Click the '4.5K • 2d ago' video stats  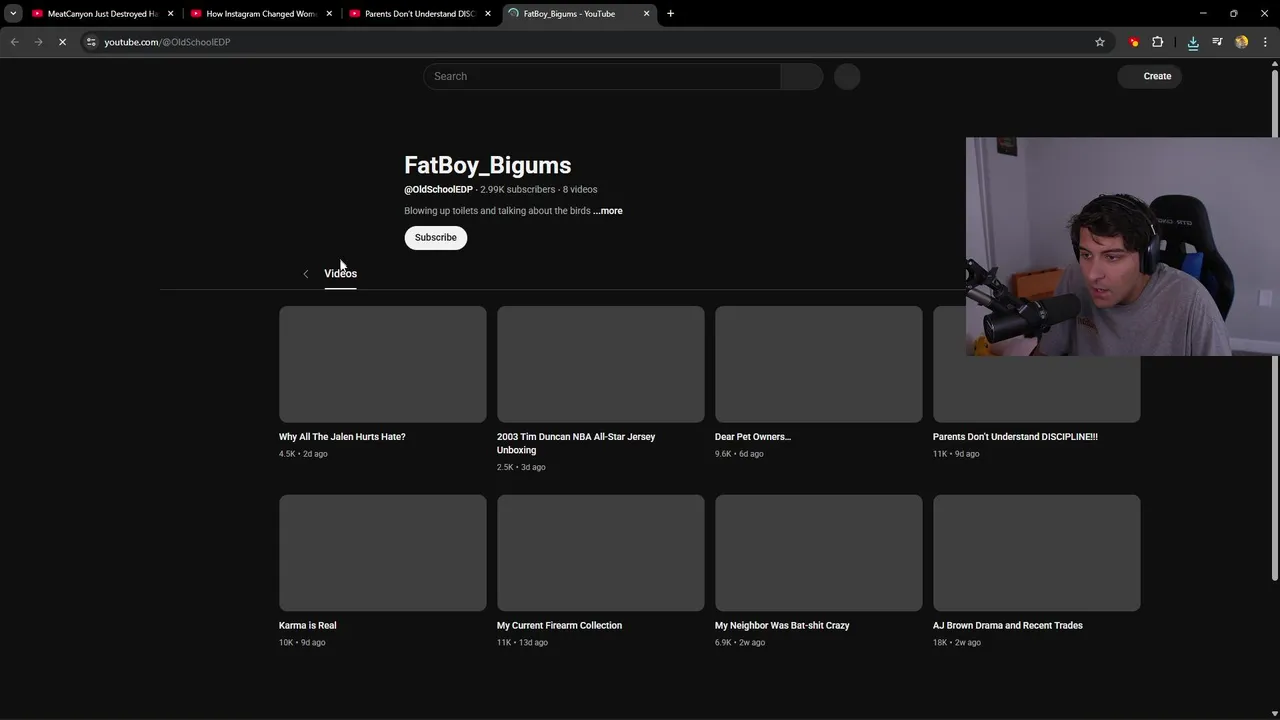(303, 454)
